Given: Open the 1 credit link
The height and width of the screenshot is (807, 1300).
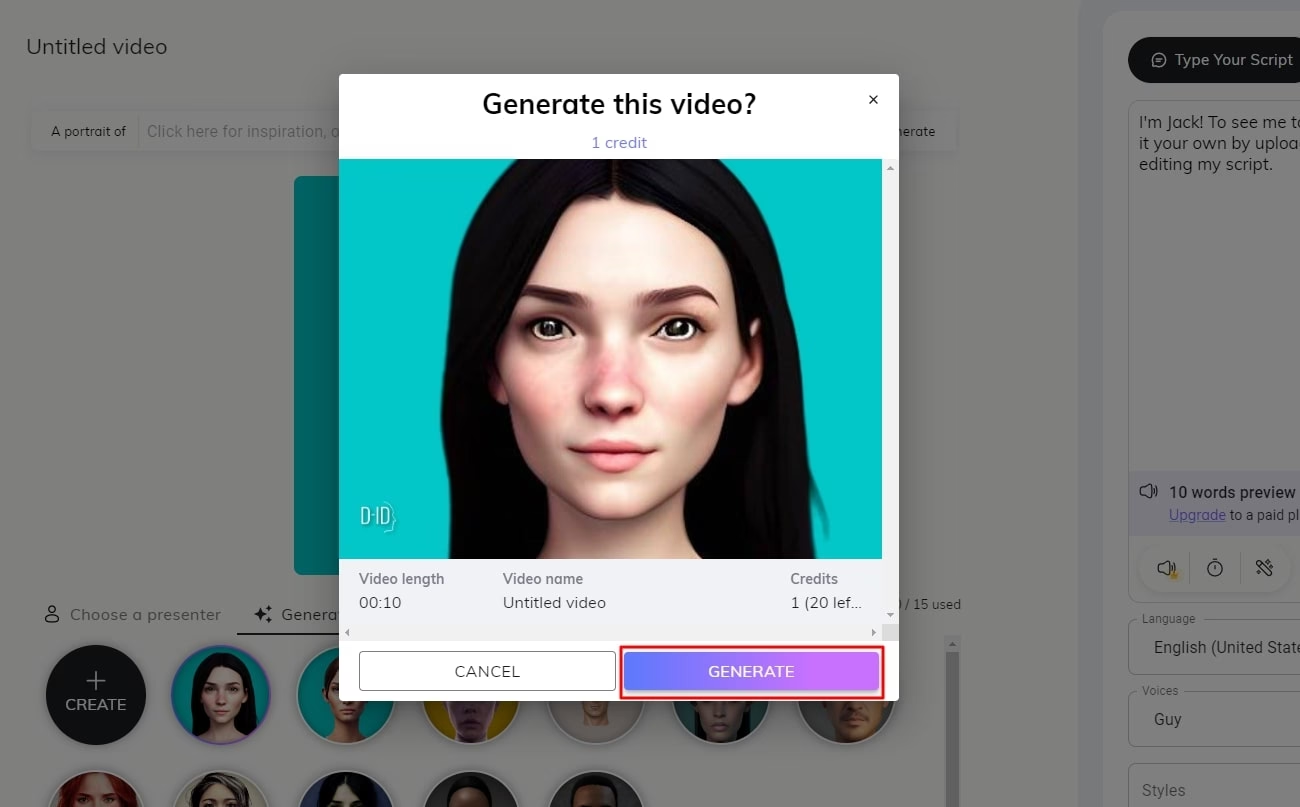Looking at the screenshot, I should point(619,143).
